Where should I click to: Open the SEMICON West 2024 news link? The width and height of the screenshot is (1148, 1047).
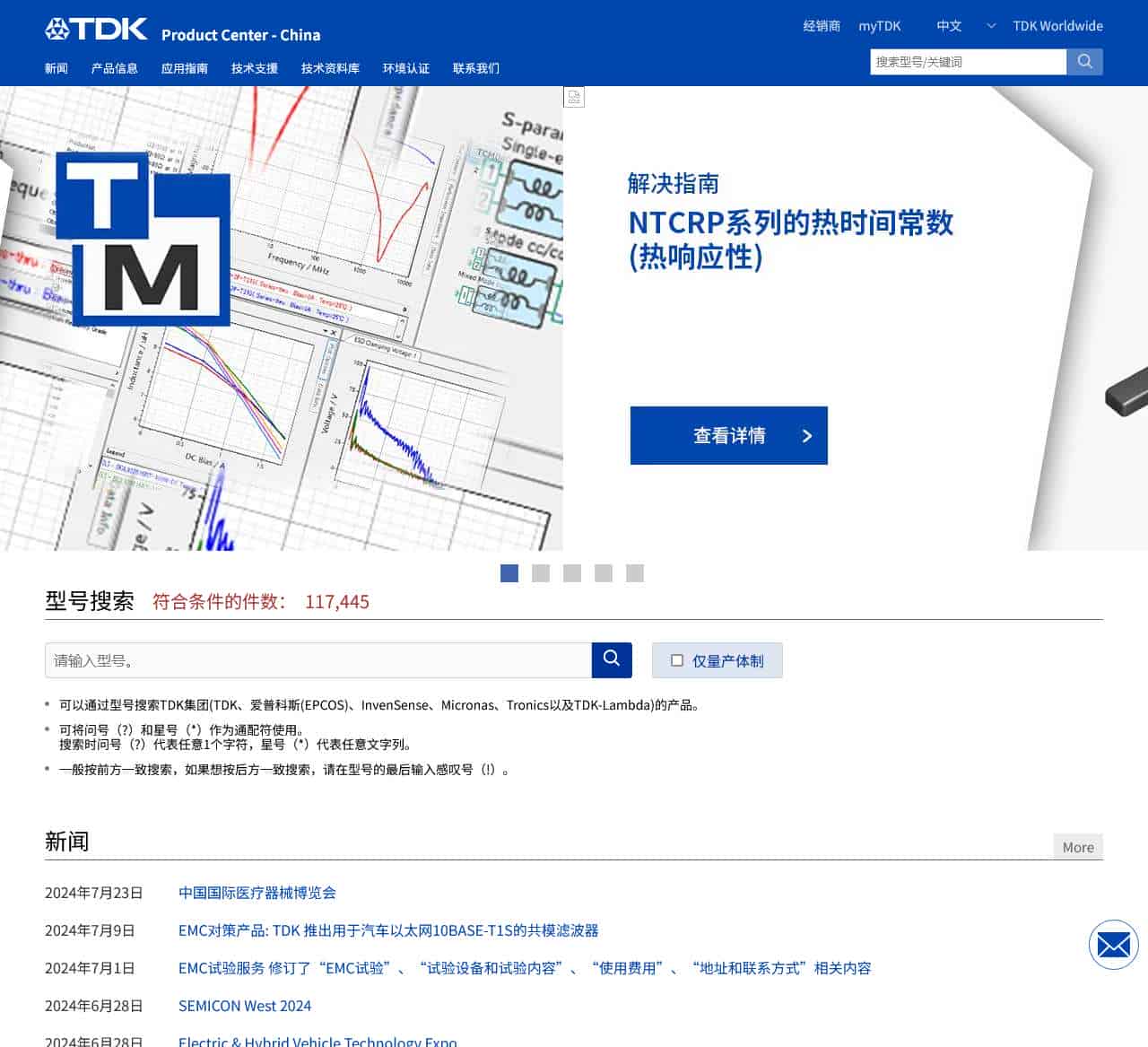coord(245,1006)
